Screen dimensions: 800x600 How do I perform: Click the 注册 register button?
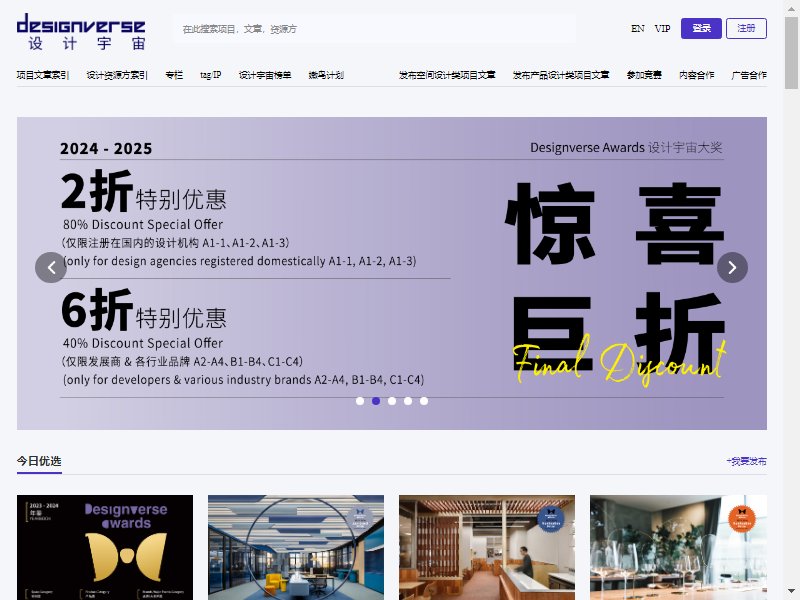(746, 29)
